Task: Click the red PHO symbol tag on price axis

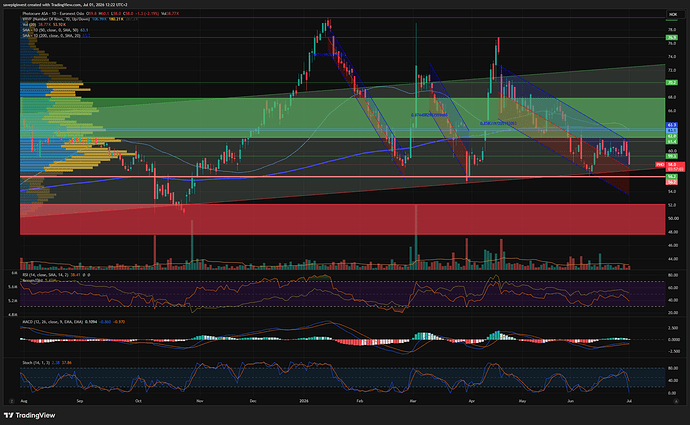Action: (660, 165)
